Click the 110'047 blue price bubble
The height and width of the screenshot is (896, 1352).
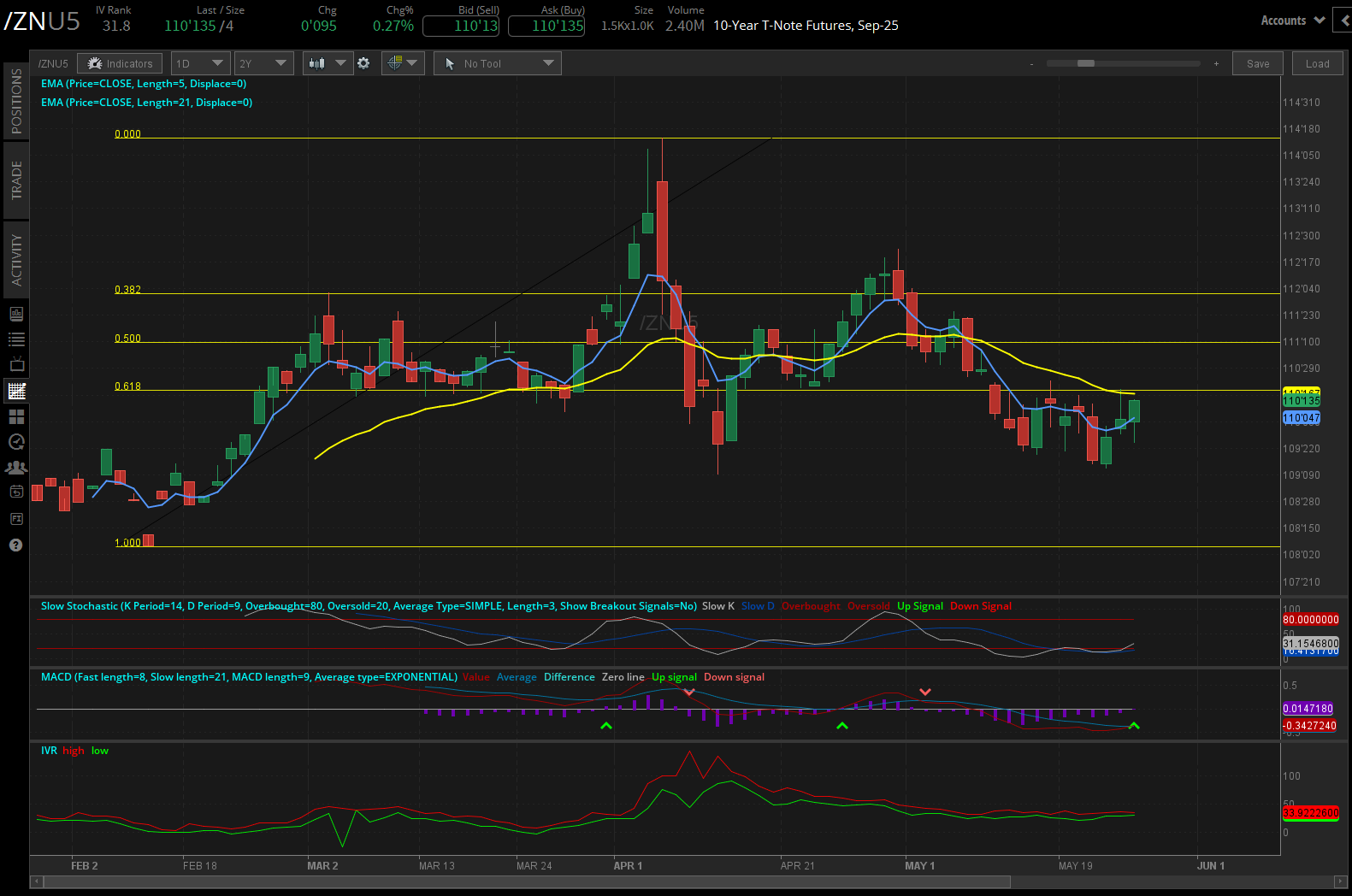[1301, 418]
